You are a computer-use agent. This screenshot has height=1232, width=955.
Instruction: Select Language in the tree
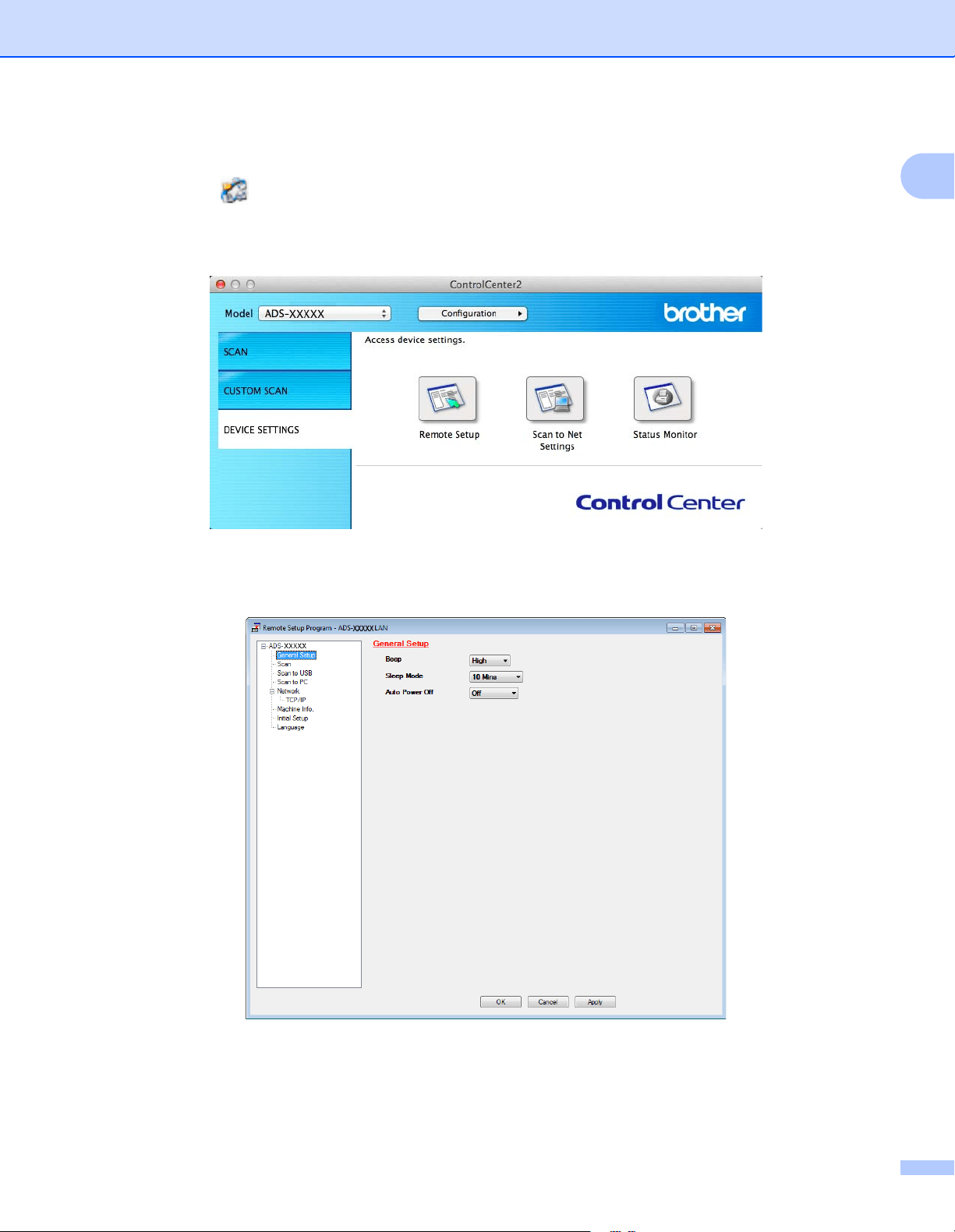pos(291,727)
